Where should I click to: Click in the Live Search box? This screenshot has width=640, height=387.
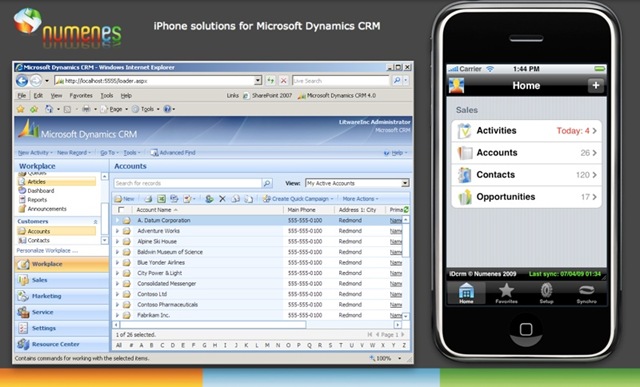pos(341,81)
